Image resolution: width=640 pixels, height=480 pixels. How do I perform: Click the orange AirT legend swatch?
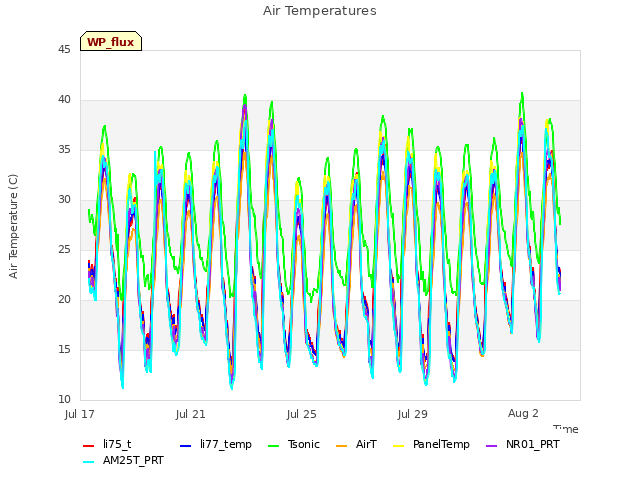342,446
